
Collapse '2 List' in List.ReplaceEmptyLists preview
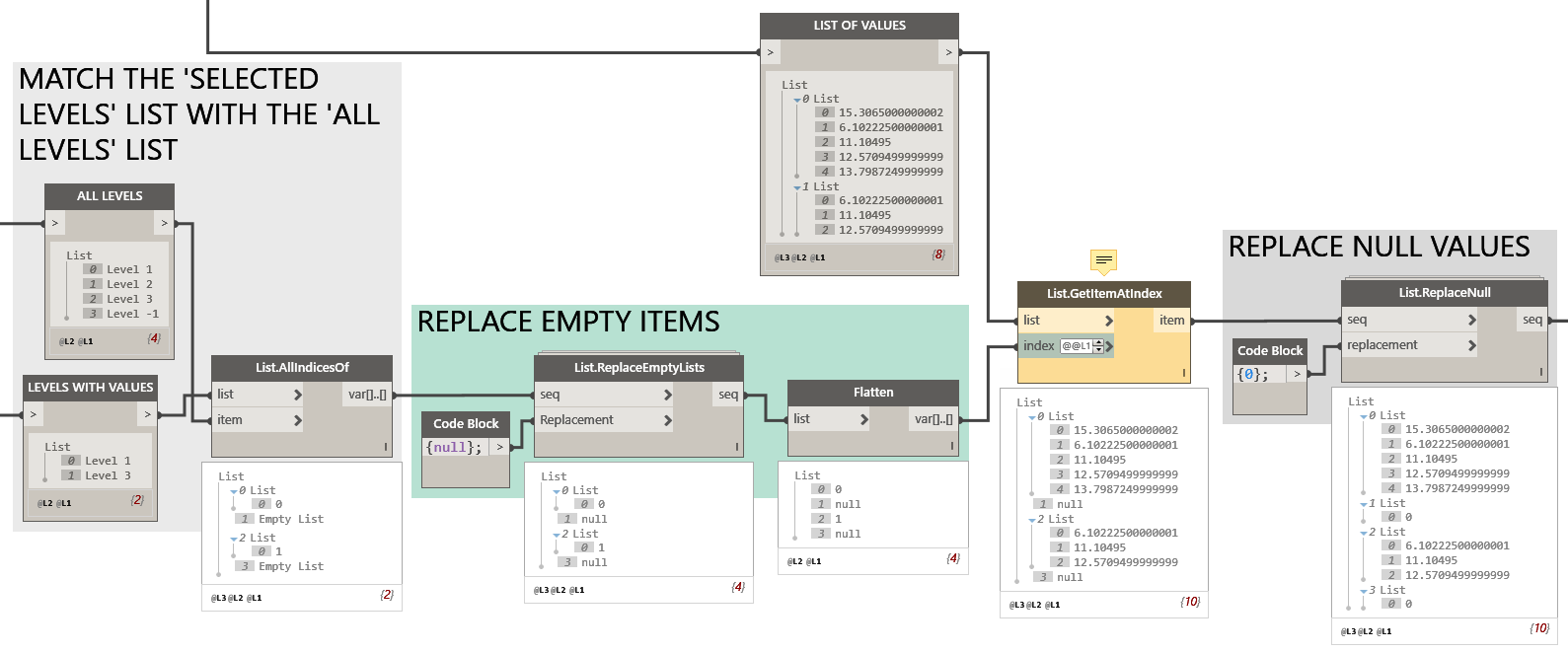557,535
